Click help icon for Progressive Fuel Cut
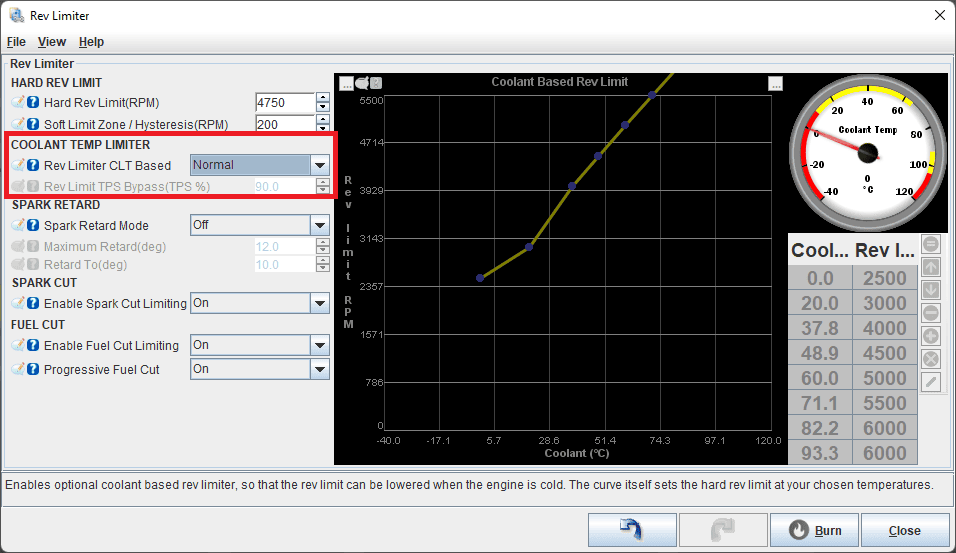Screen dimensions: 956x553 pyautogui.click(x=34, y=369)
